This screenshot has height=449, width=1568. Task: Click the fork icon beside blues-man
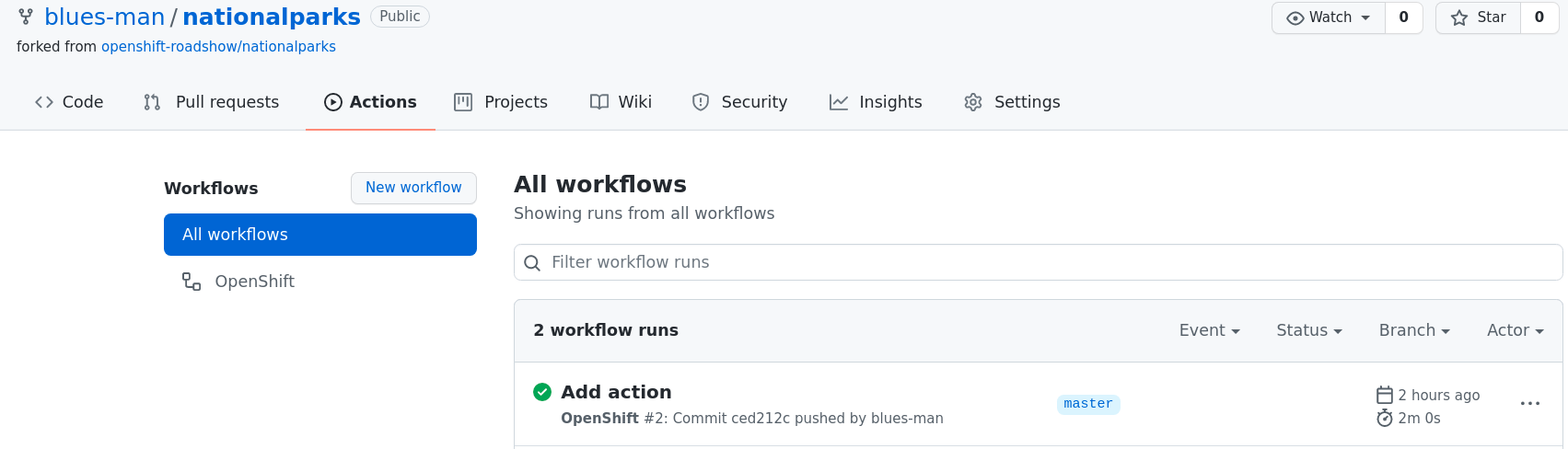click(26, 17)
